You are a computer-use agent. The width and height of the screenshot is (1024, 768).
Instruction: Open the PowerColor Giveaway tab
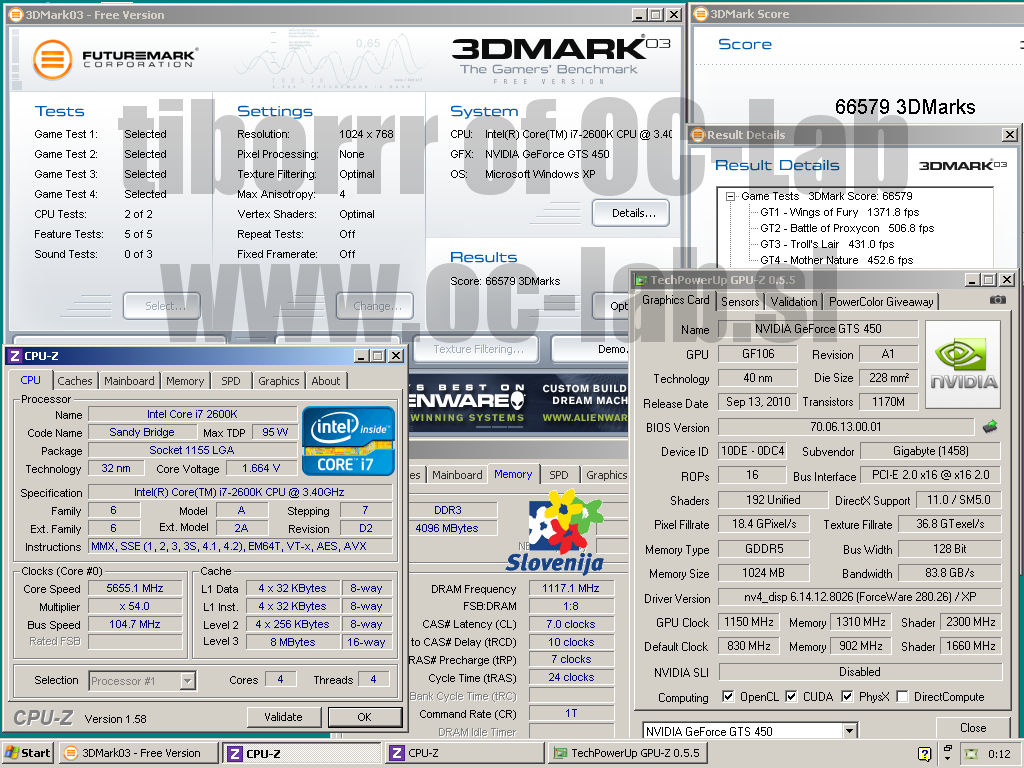[x=881, y=302]
